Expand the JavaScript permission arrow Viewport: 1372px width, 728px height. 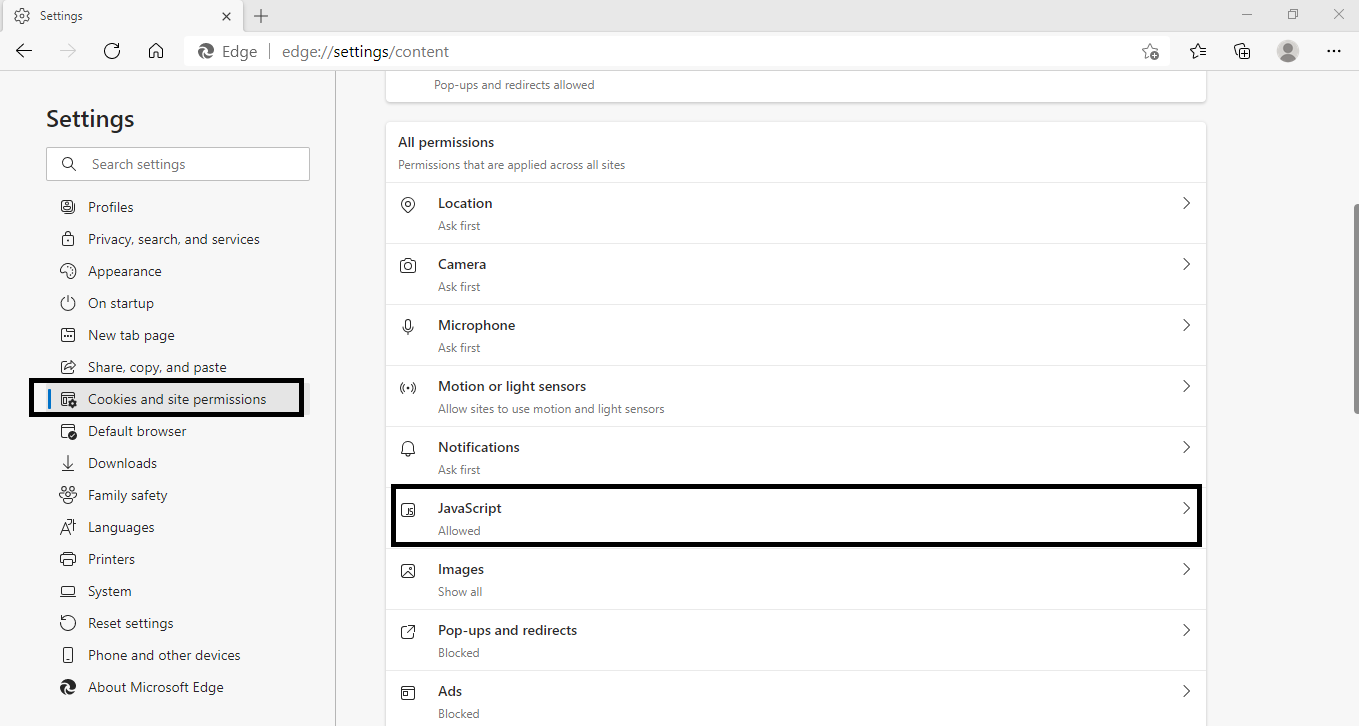(1186, 508)
